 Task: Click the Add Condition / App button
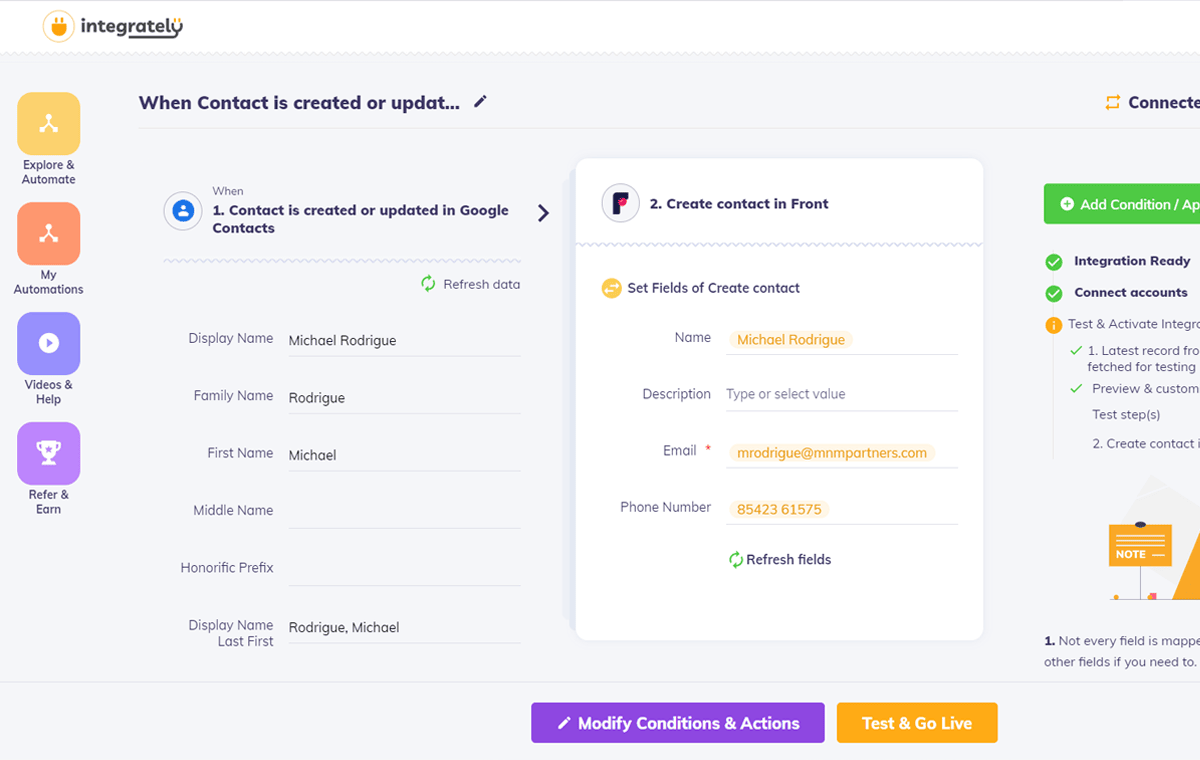pyautogui.click(x=1121, y=203)
